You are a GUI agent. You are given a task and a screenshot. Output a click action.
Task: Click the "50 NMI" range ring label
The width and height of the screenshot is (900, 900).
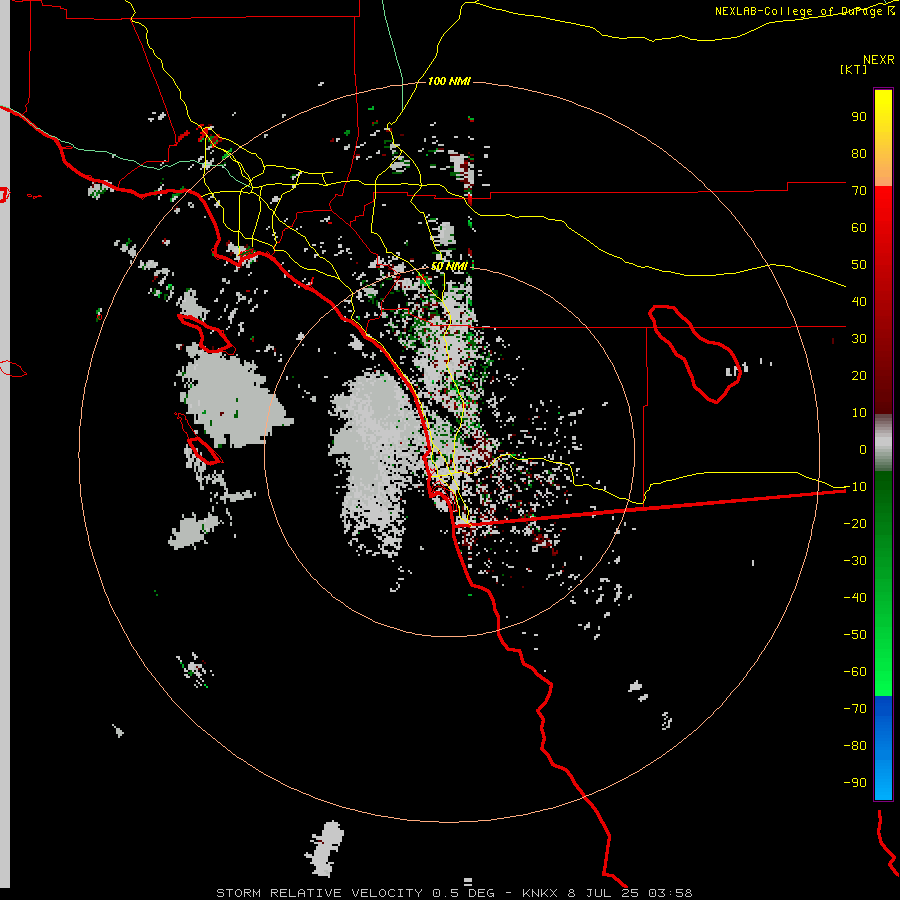(449, 266)
